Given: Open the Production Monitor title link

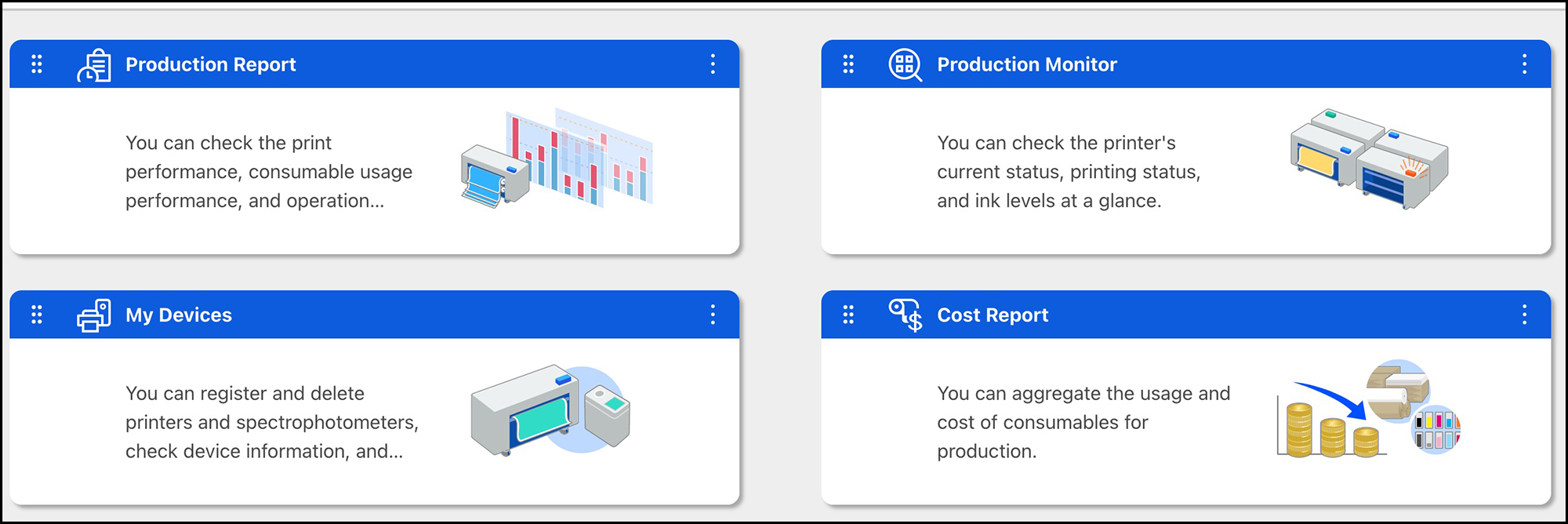Looking at the screenshot, I should [1027, 64].
